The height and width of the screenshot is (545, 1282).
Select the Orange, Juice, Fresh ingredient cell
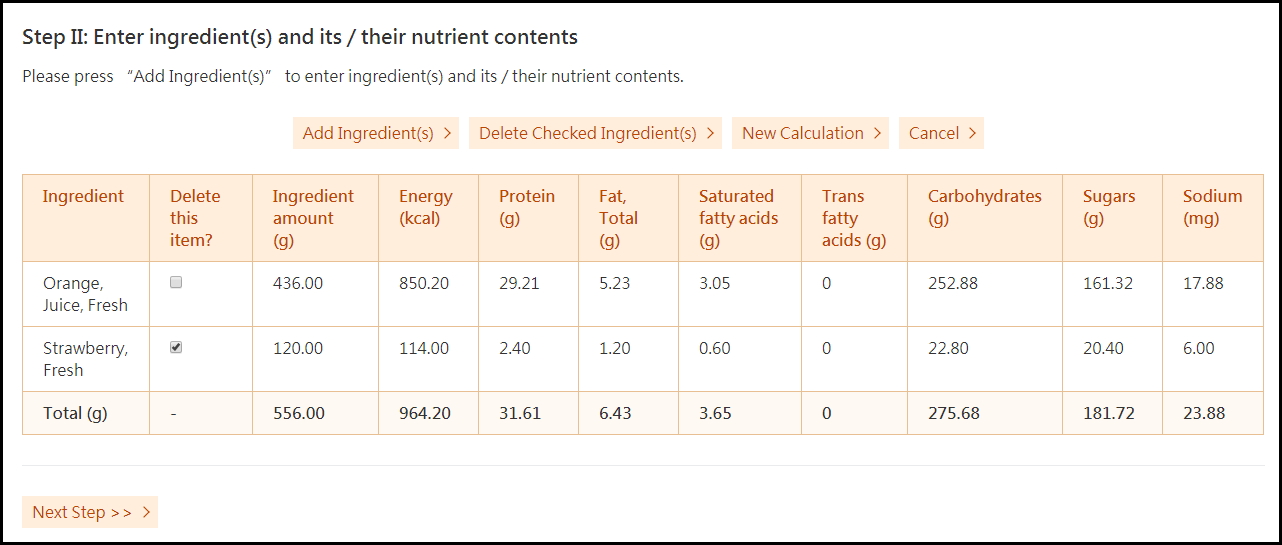pyautogui.click(x=85, y=294)
